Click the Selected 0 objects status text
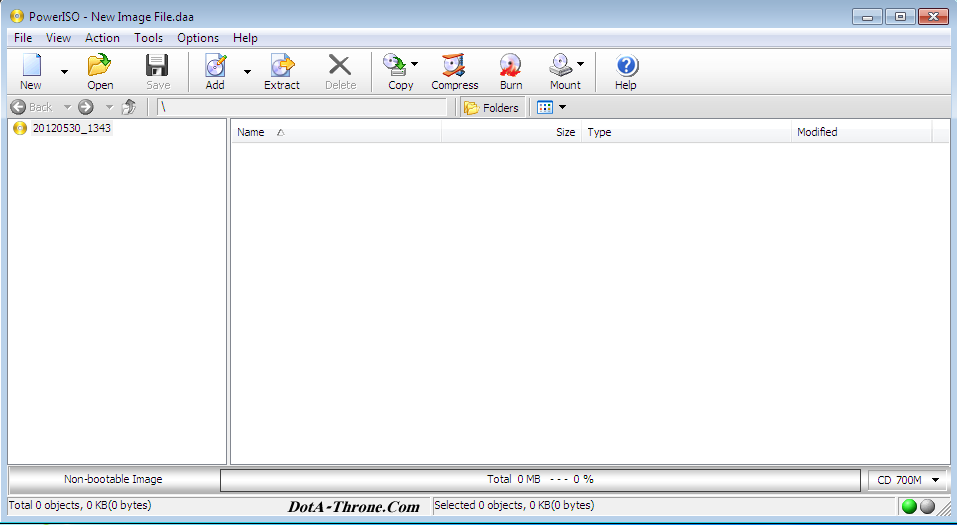This screenshot has height=525, width=957. [514, 505]
